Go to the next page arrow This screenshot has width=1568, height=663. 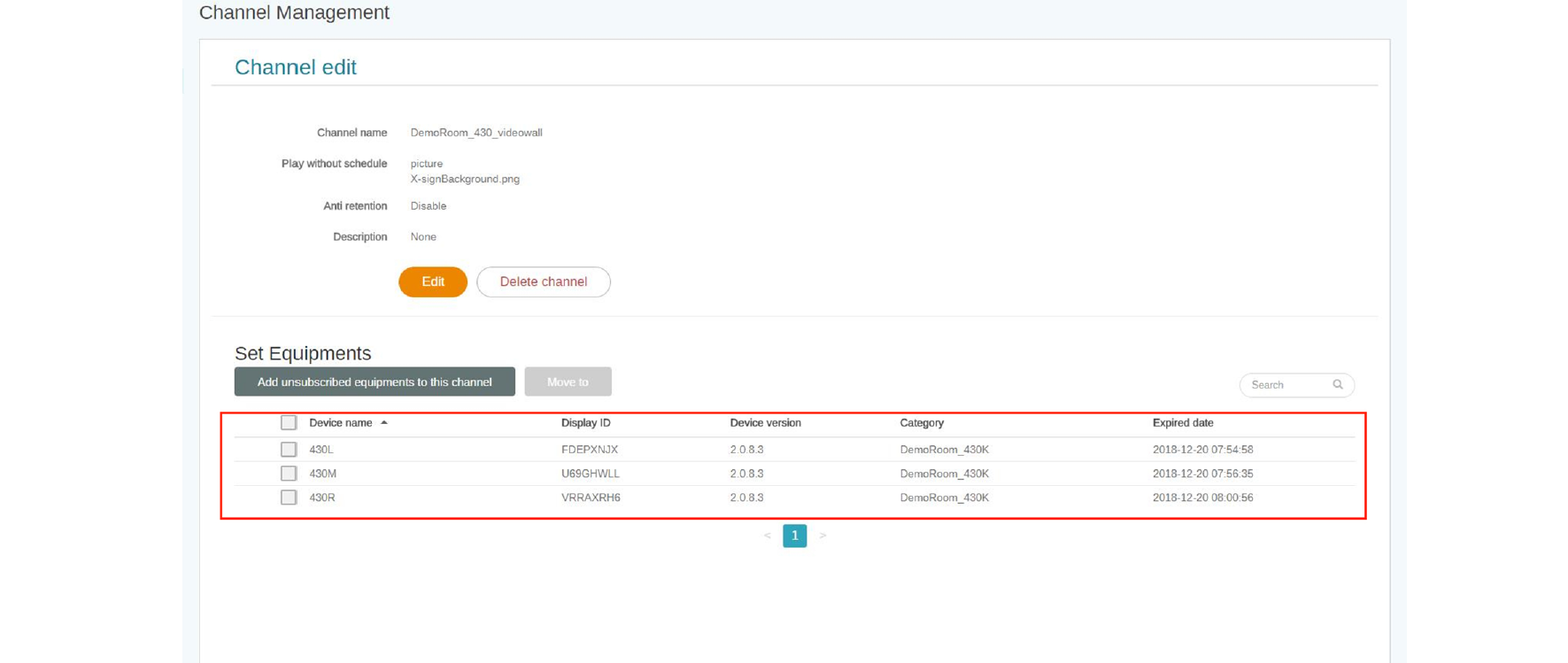[823, 536]
